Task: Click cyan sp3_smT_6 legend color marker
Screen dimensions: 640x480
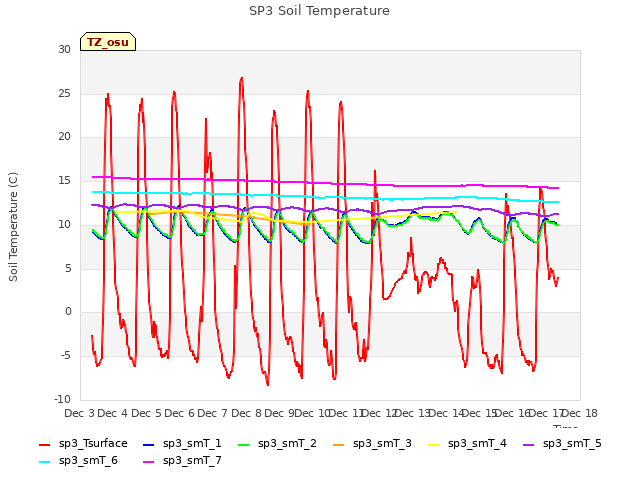Action: [44, 462]
